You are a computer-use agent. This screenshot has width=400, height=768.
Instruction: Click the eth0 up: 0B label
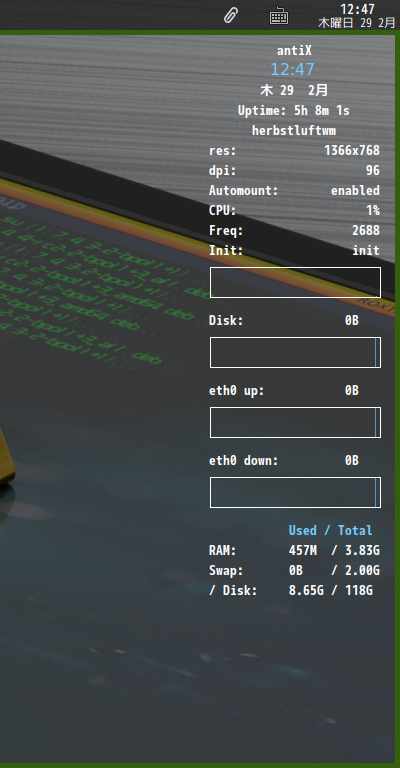284,391
